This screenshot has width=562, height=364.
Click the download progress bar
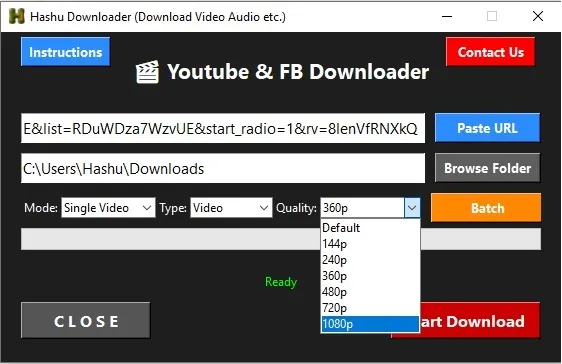click(x=281, y=239)
